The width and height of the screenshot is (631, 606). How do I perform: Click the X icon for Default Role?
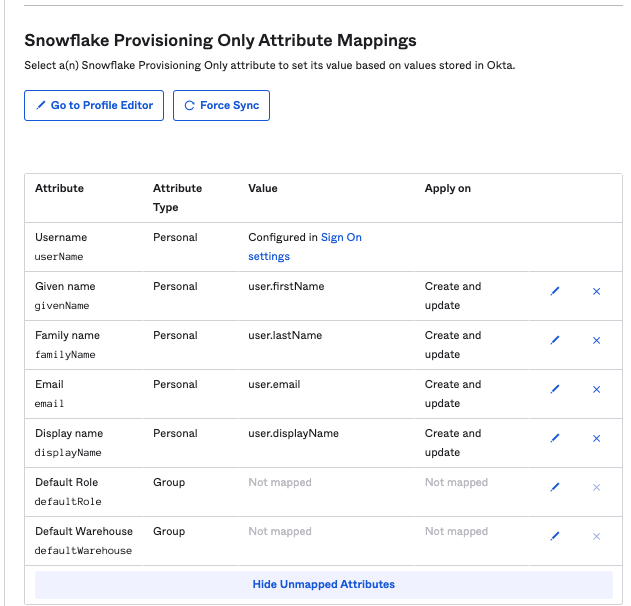pos(597,487)
